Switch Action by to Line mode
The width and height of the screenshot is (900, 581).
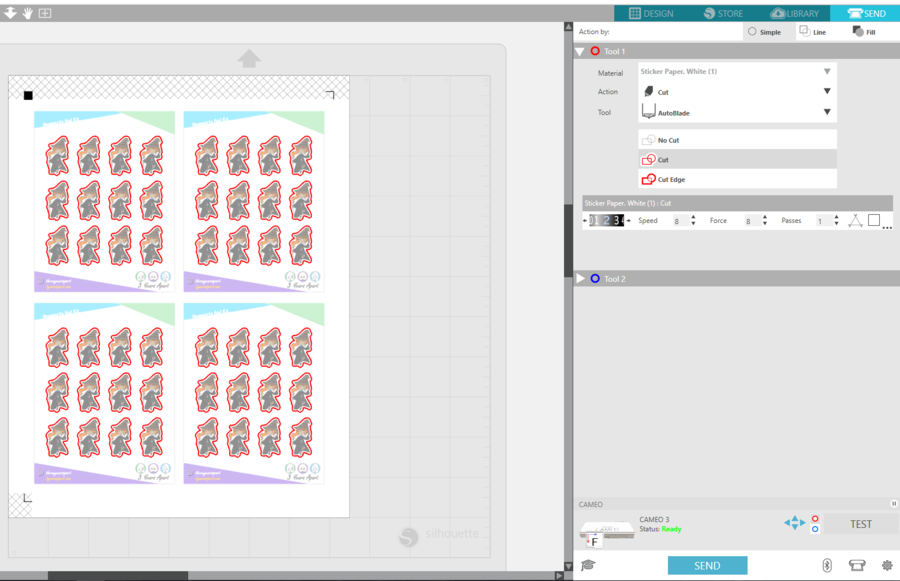(x=815, y=31)
